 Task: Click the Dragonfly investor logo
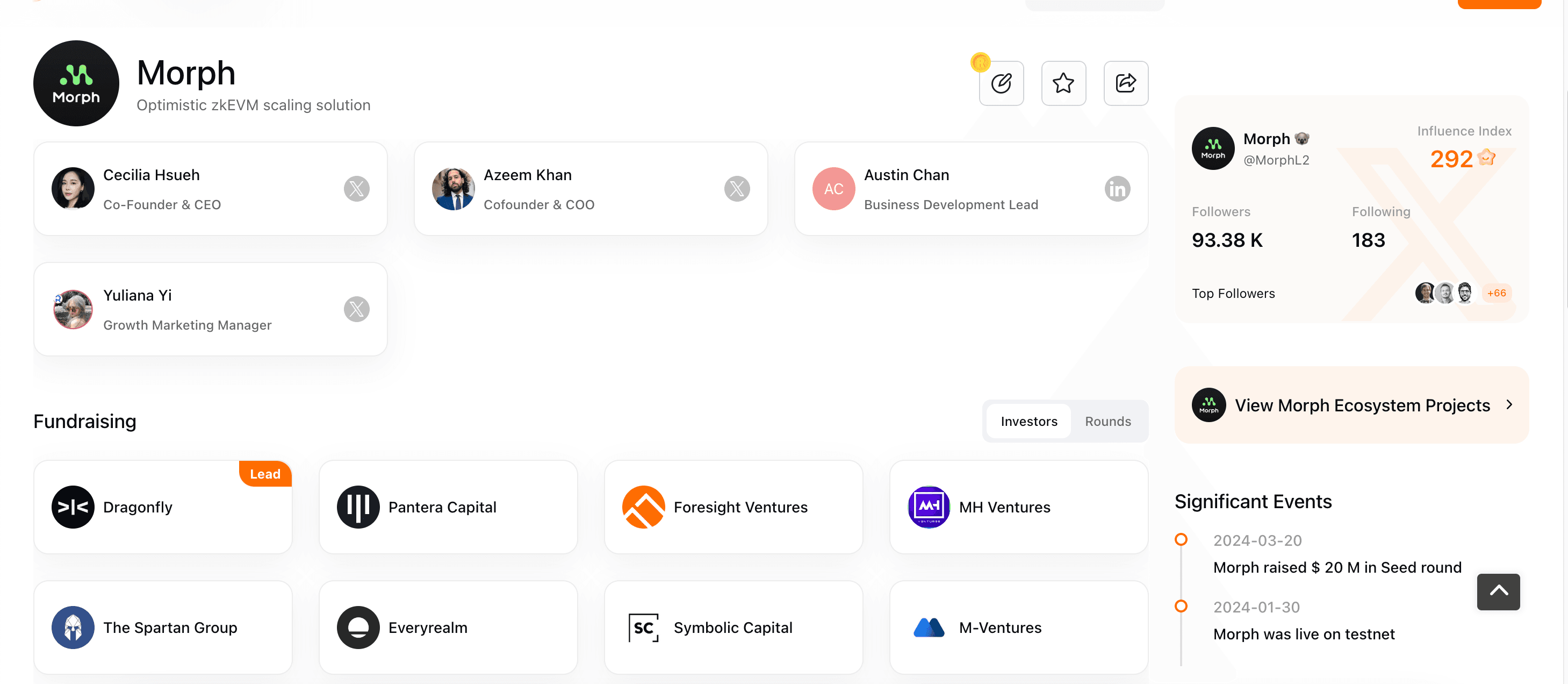pyautogui.click(x=73, y=508)
